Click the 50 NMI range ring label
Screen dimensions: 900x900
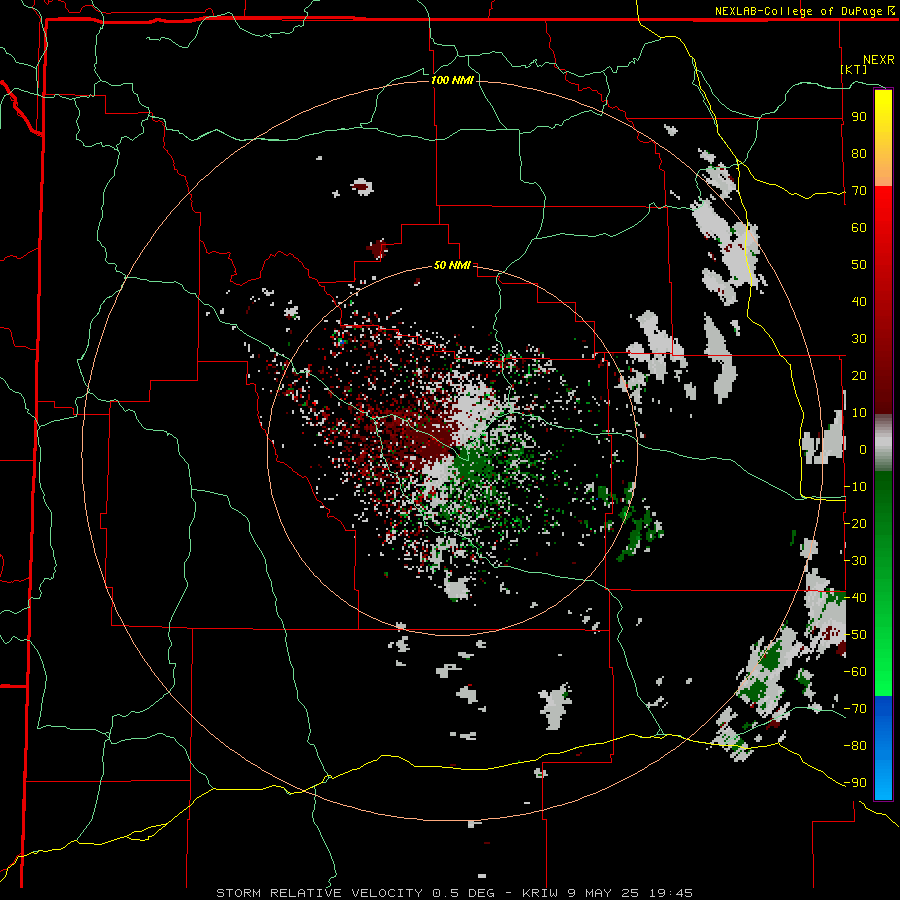click(452, 265)
